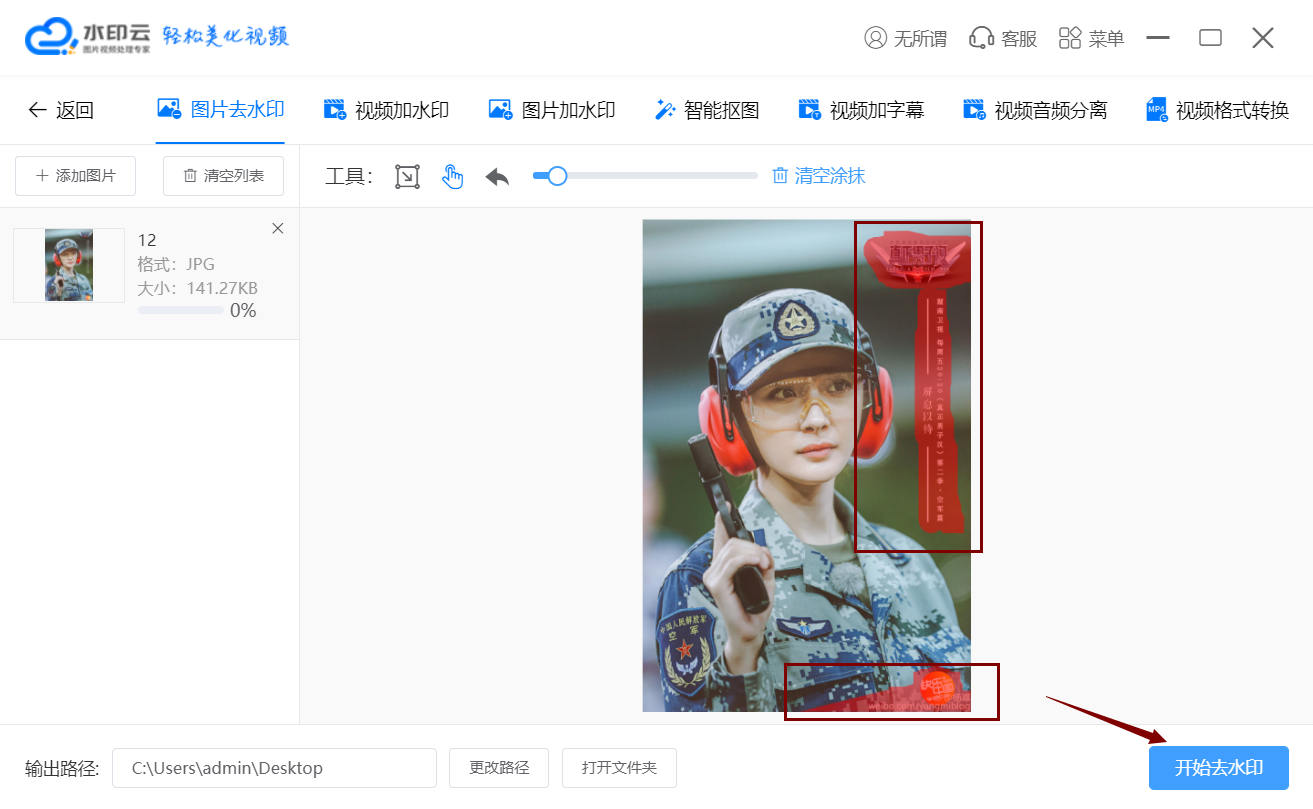Click 打开文件夹 button
The width and height of the screenshot is (1313, 809).
click(620, 768)
